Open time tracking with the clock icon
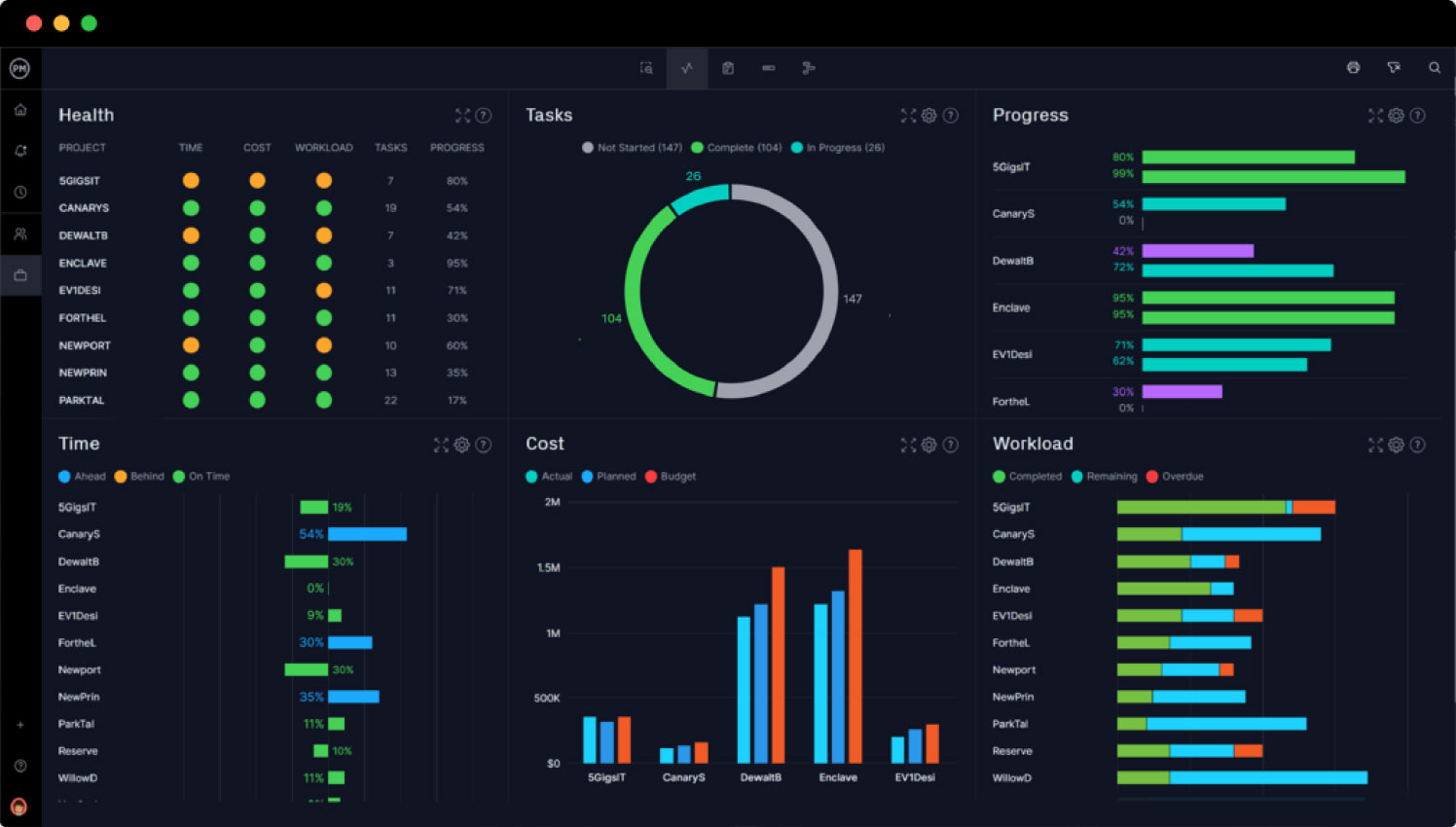The image size is (1456, 827). pos(21,192)
